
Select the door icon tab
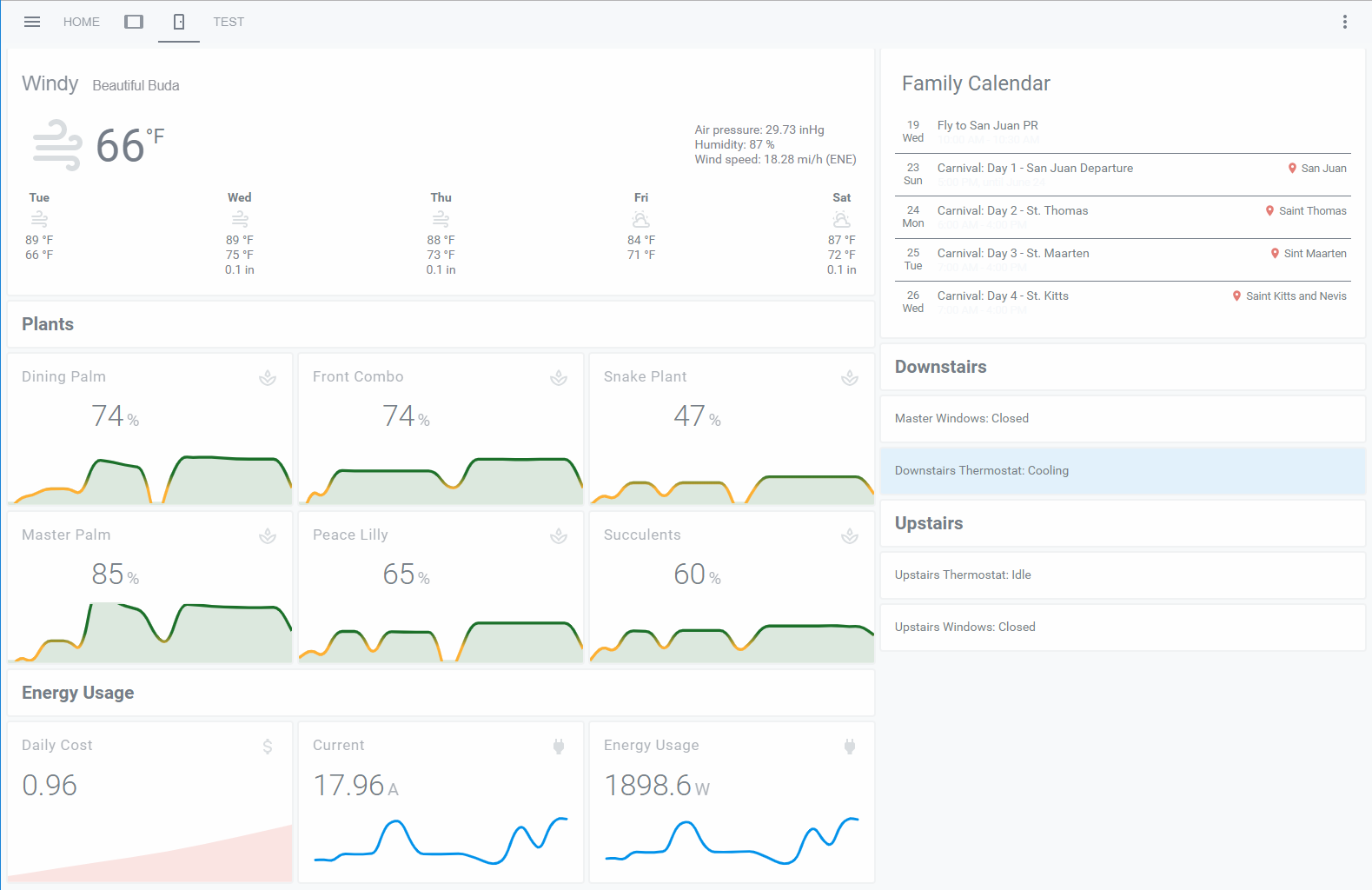pos(179,22)
